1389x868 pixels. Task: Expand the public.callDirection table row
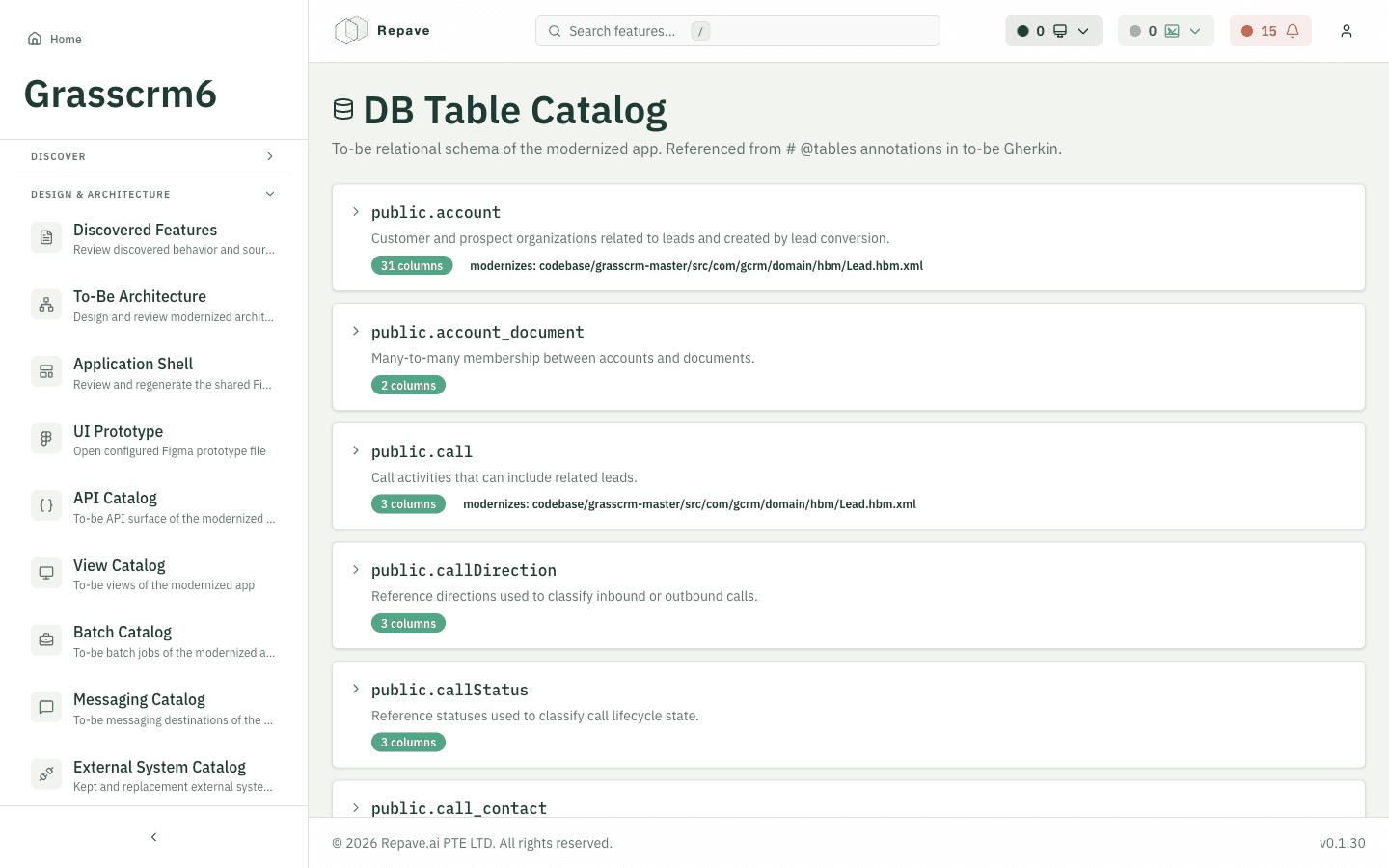[356, 570]
